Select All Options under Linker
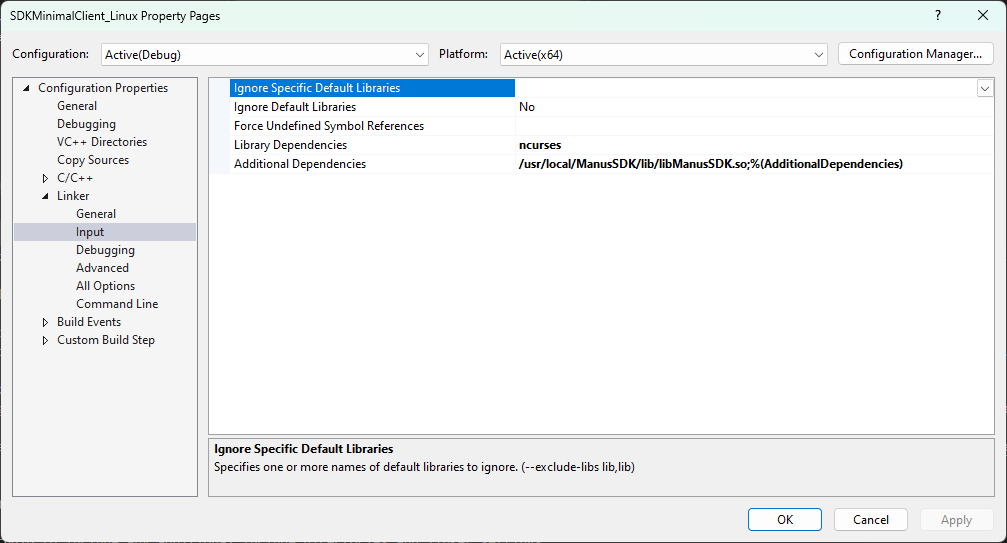Viewport: 1007px width, 543px height. point(105,286)
